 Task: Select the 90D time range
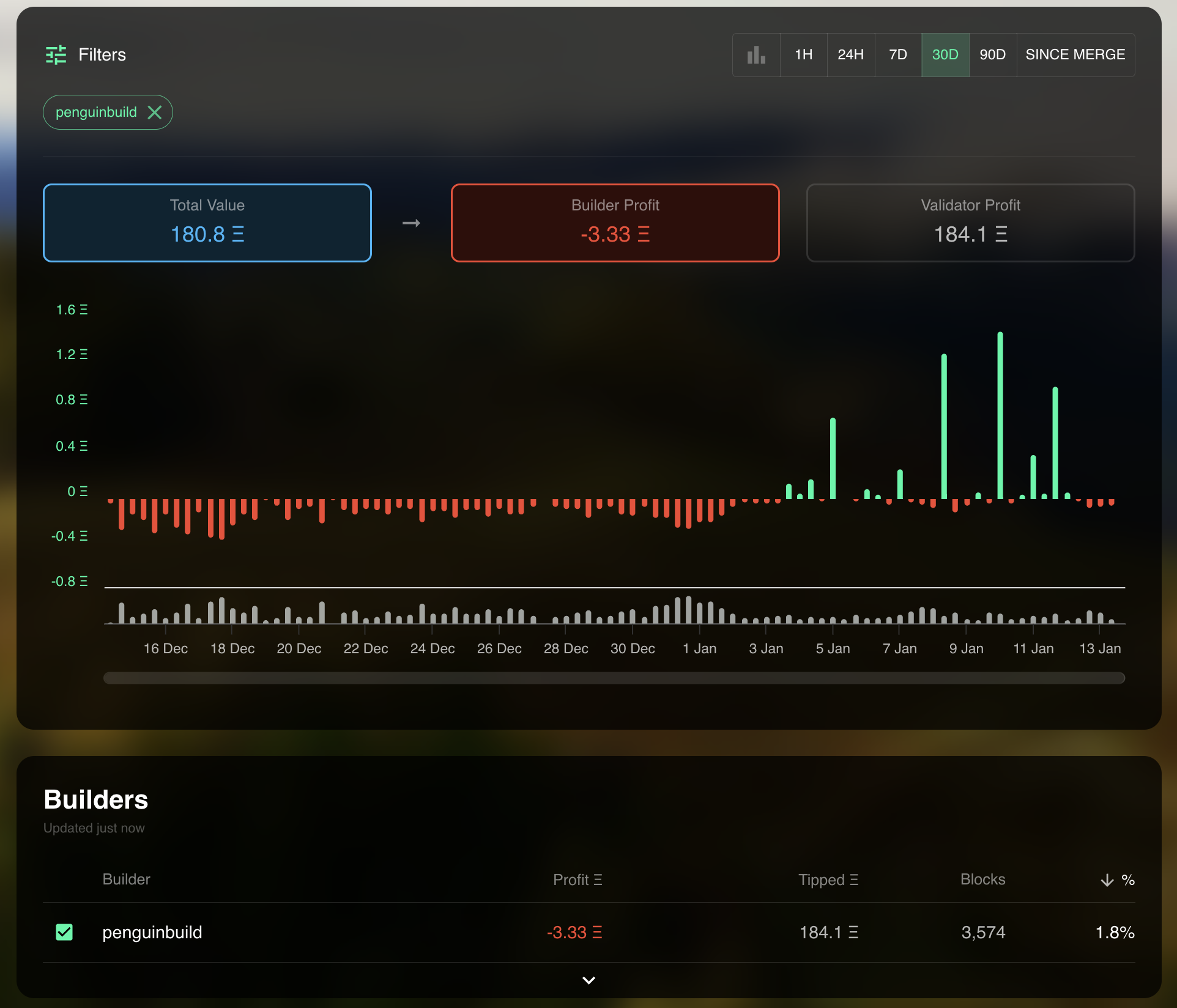point(992,55)
